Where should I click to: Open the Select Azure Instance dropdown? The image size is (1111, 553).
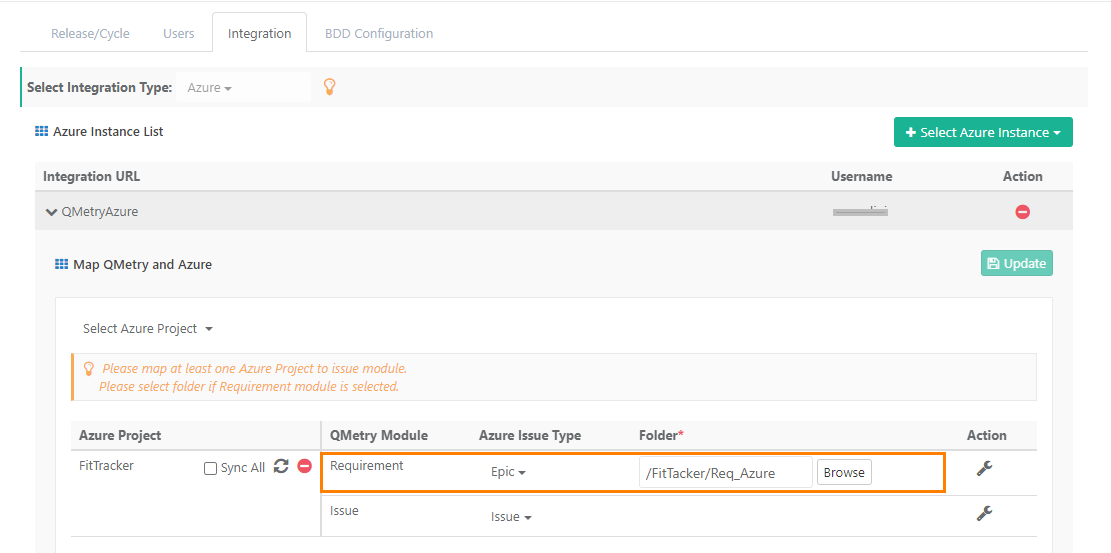click(x=983, y=133)
